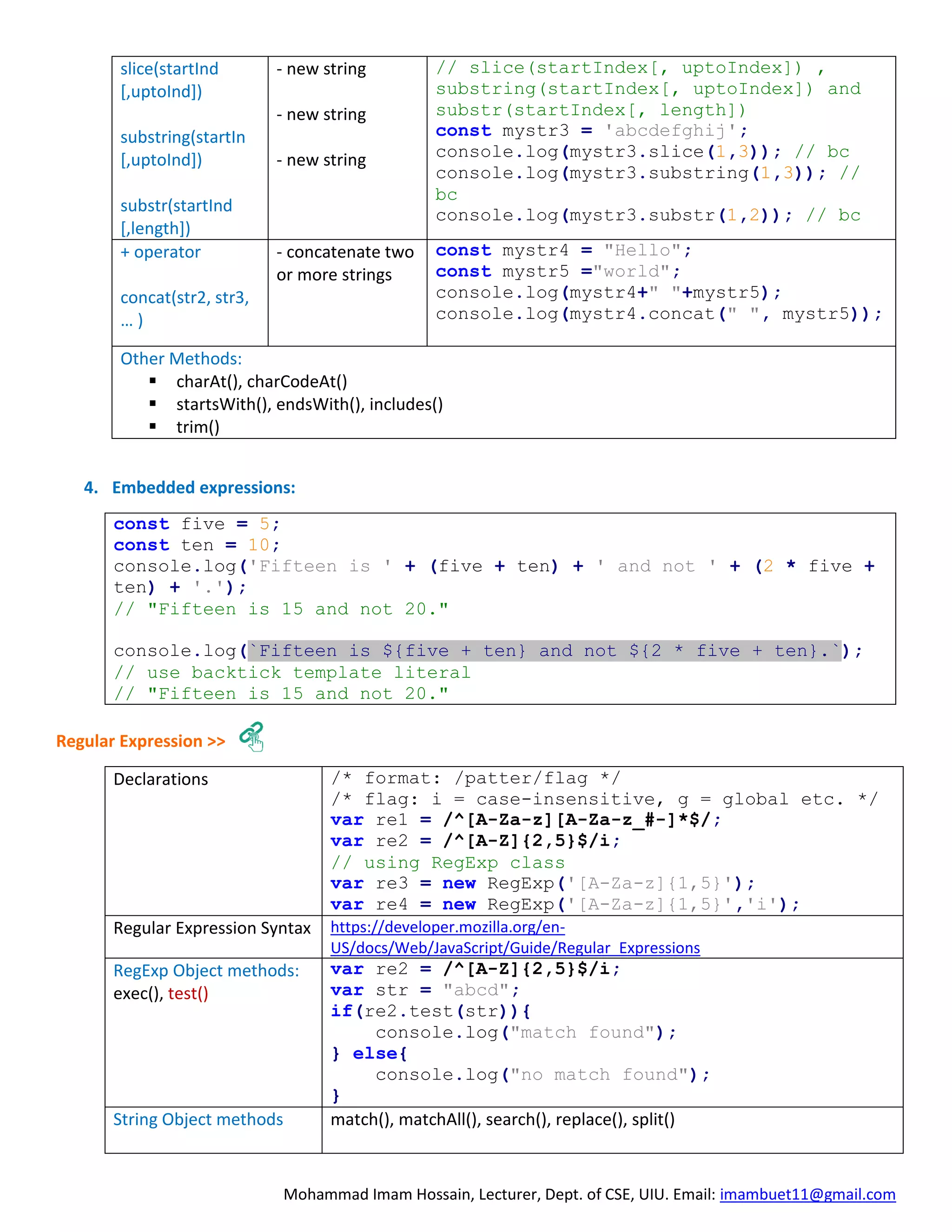Click the code line 'const mystr4 = "Hello";'
The width and height of the screenshot is (952, 1232).
(x=563, y=251)
